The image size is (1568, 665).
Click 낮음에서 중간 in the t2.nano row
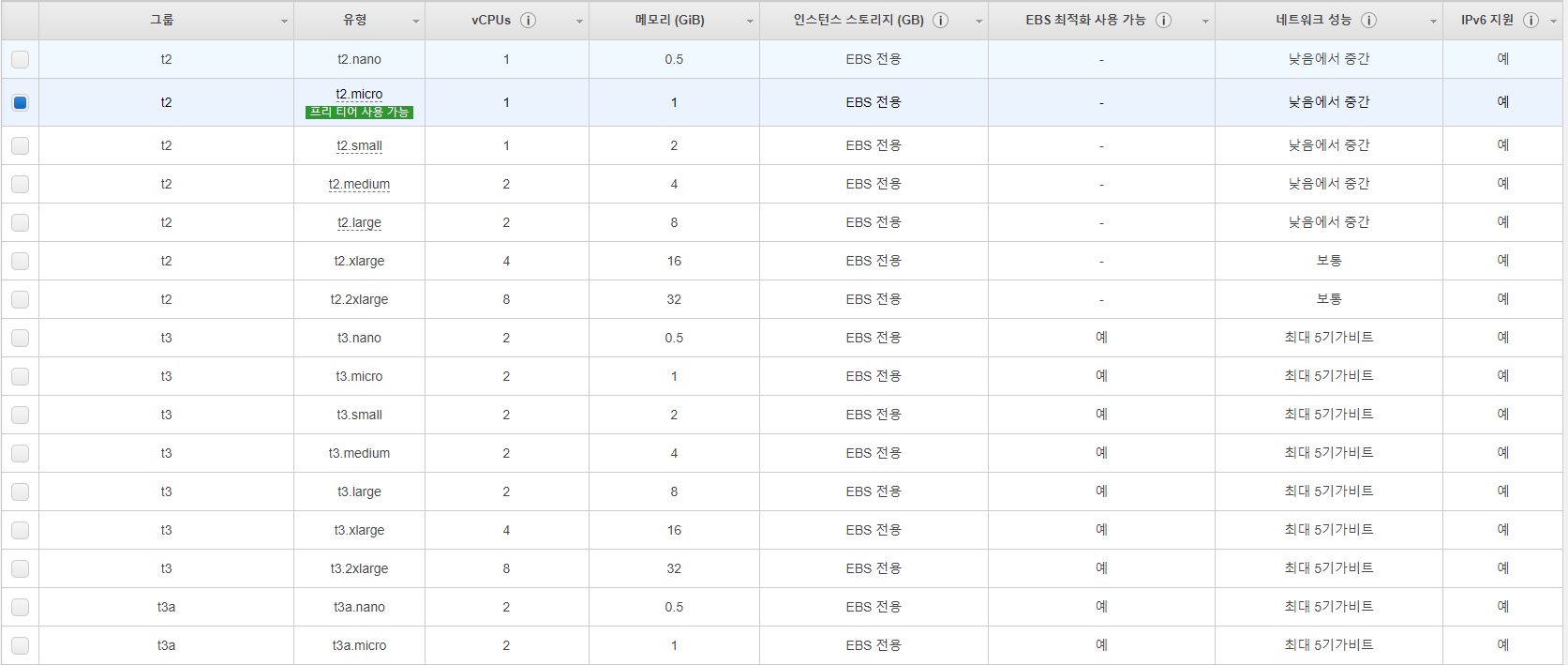[x=1329, y=59]
